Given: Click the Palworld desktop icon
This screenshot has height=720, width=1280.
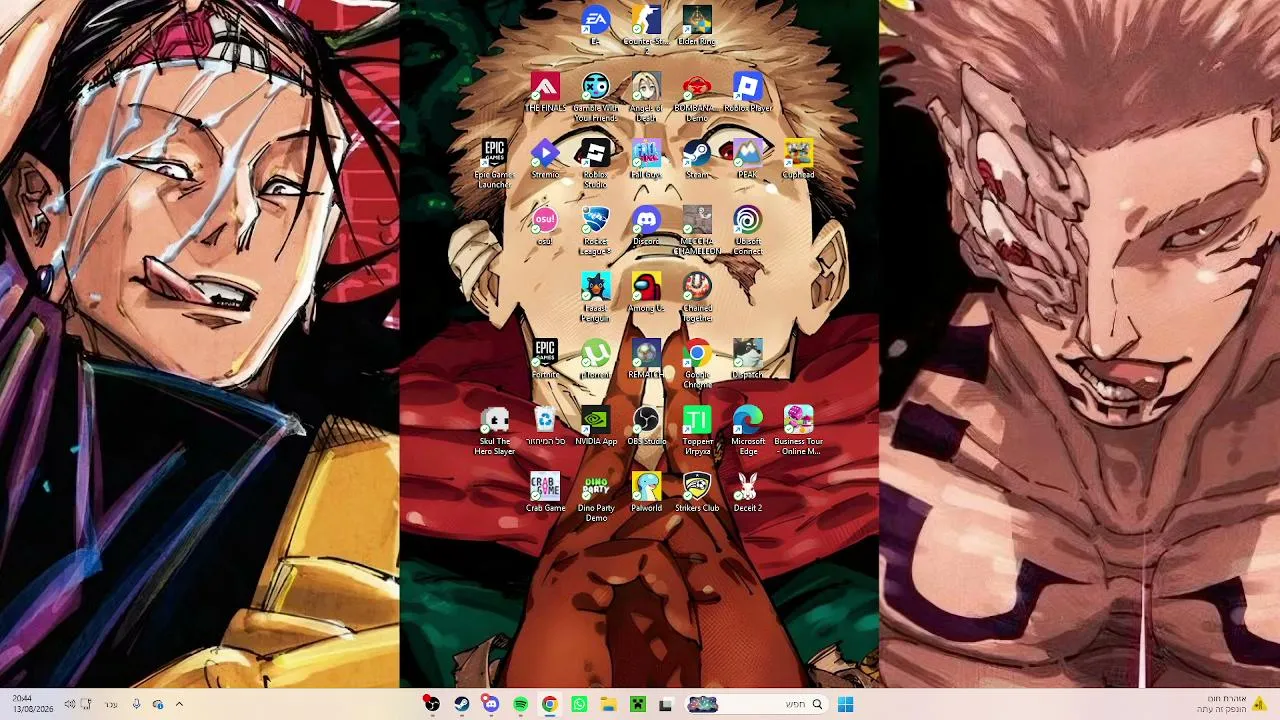Looking at the screenshot, I should click(646, 493).
